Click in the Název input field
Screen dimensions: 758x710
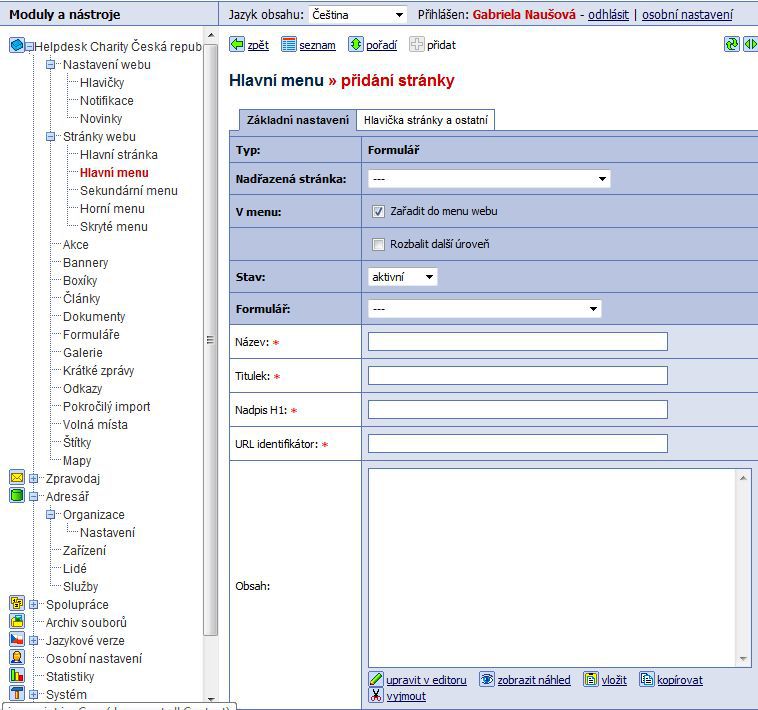(518, 342)
